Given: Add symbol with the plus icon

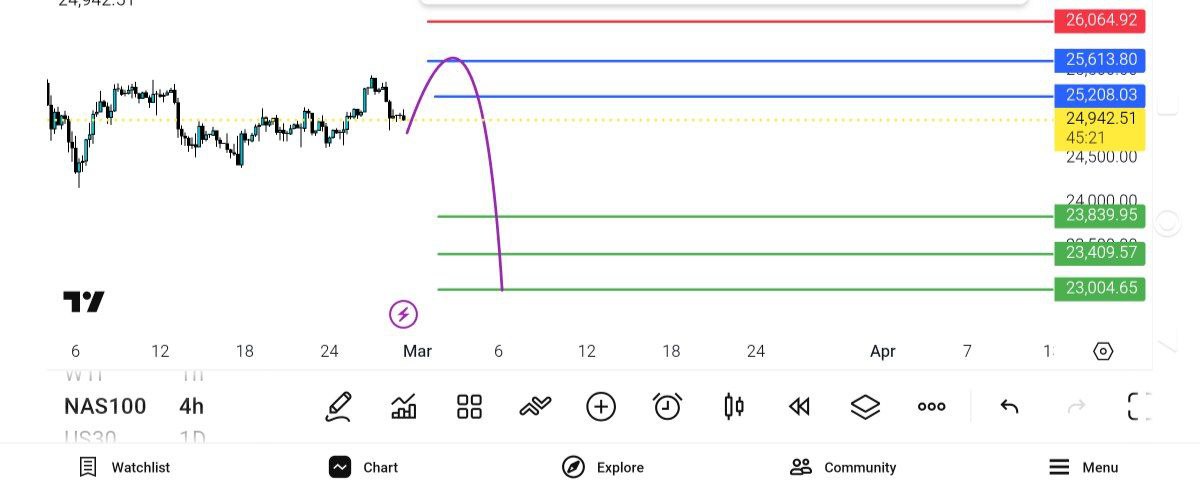Looking at the screenshot, I should [x=601, y=407].
